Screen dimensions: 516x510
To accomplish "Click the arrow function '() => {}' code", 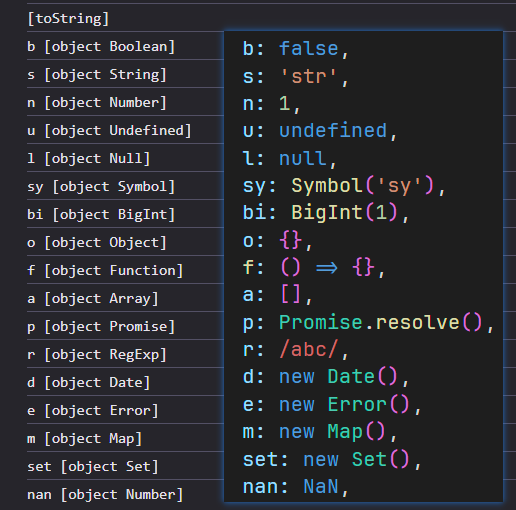I will [x=328, y=267].
